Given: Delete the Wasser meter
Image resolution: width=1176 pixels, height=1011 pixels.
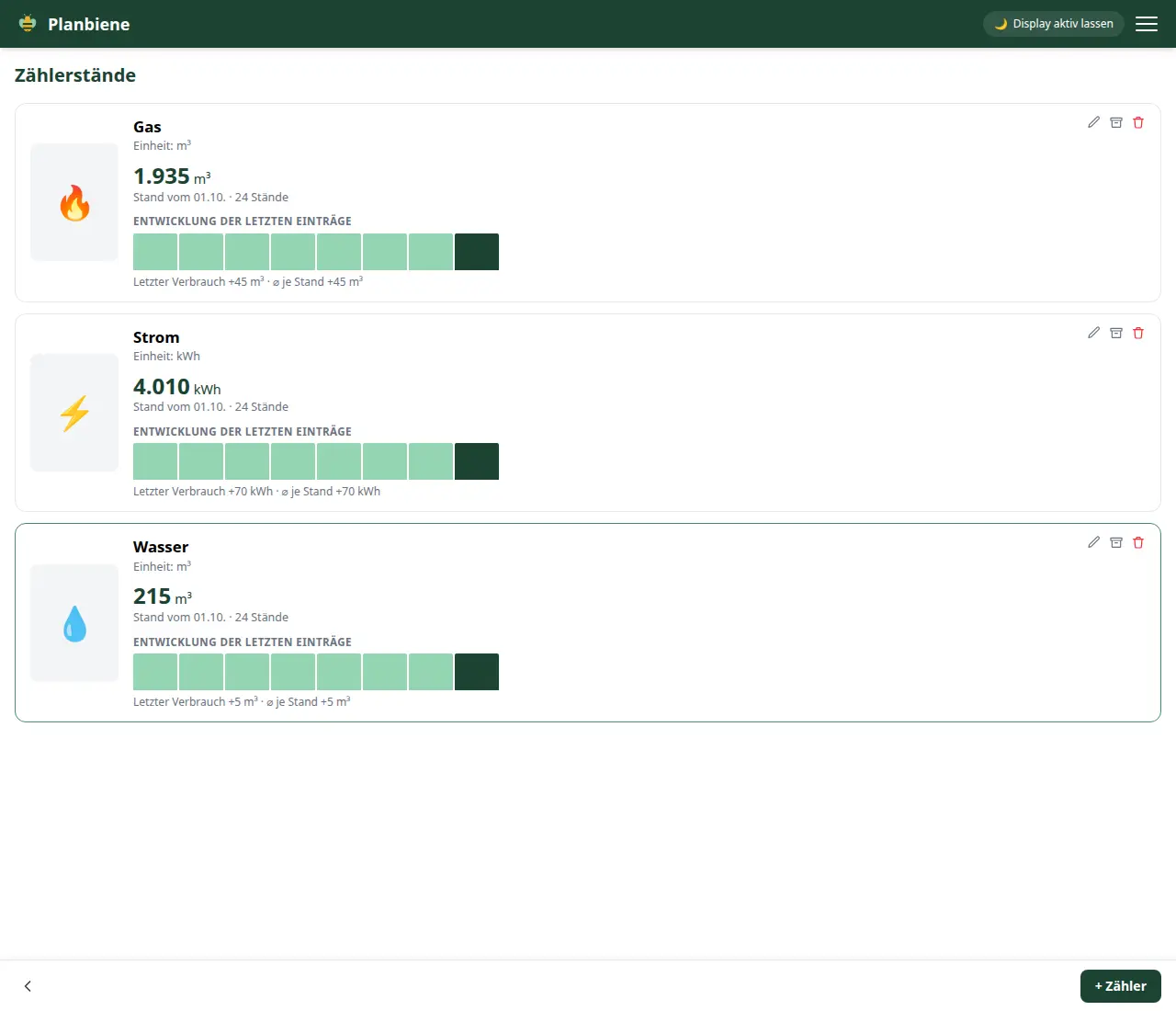Looking at the screenshot, I should coord(1138,542).
